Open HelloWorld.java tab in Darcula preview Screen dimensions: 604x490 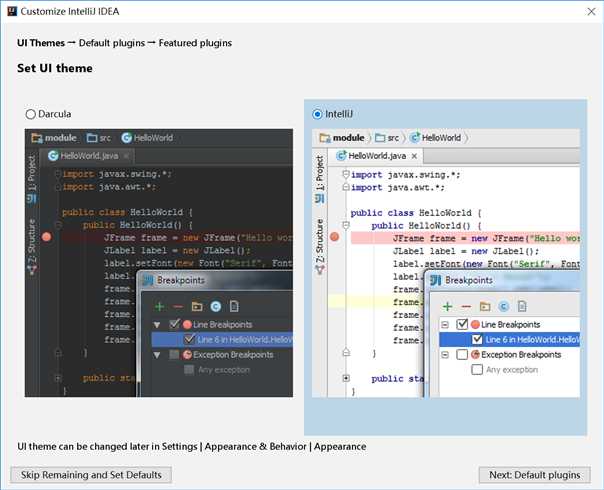89,156
